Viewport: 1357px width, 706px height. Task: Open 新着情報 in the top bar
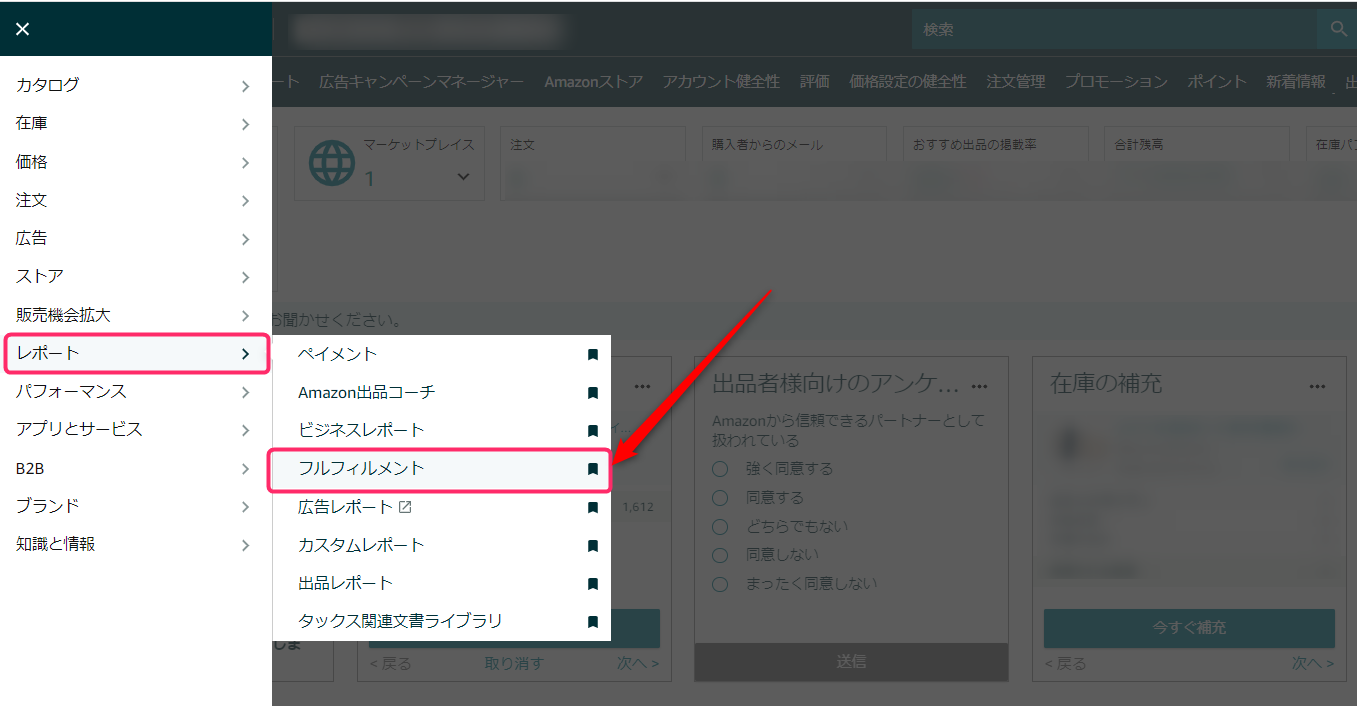1296,82
